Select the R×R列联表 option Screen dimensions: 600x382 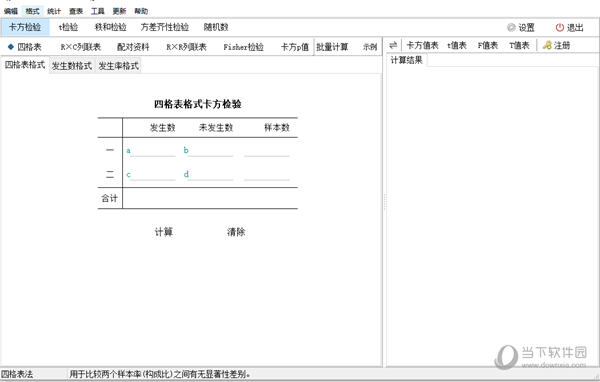186,47
